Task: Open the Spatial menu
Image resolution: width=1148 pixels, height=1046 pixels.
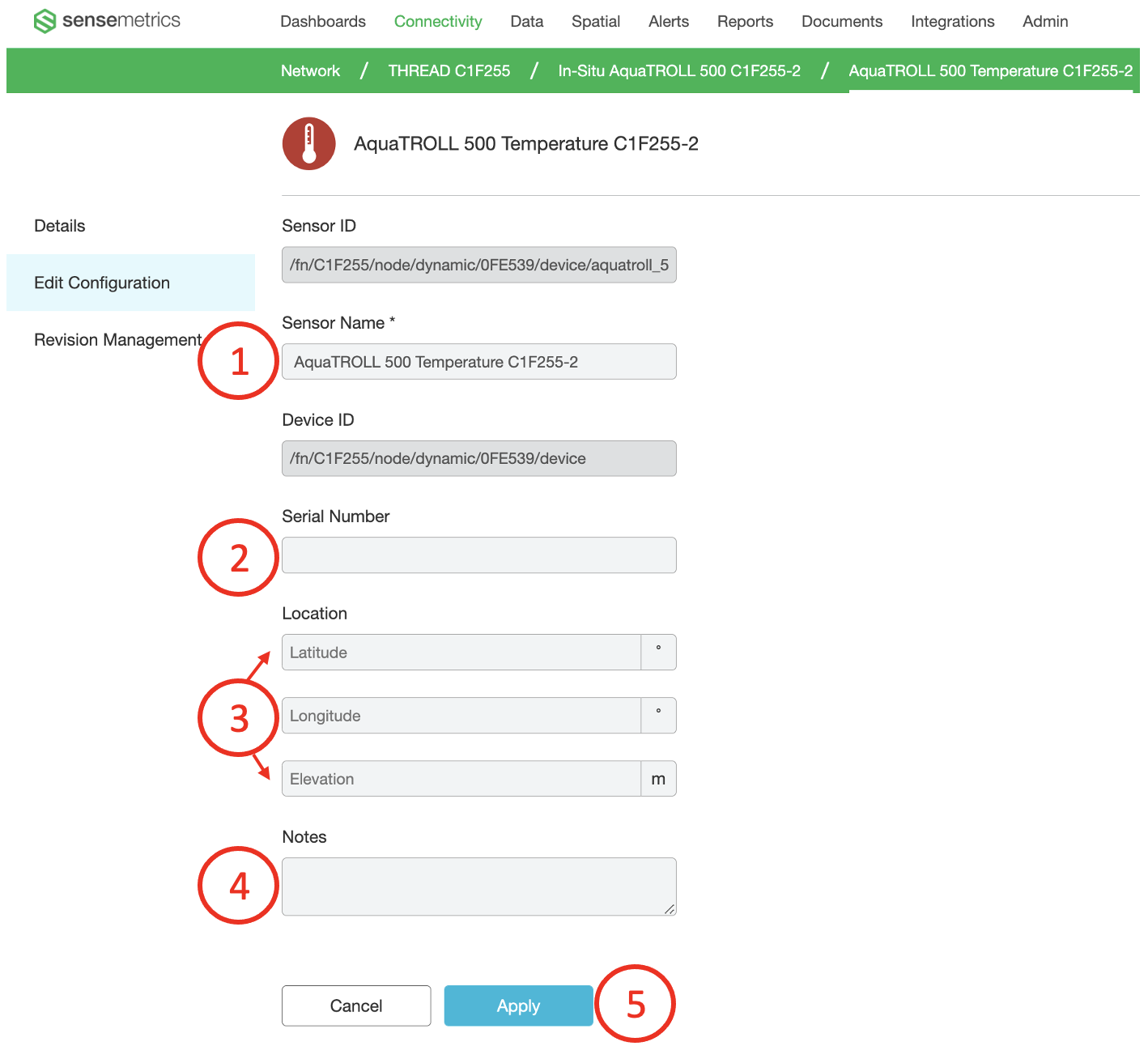Action: pos(596,22)
